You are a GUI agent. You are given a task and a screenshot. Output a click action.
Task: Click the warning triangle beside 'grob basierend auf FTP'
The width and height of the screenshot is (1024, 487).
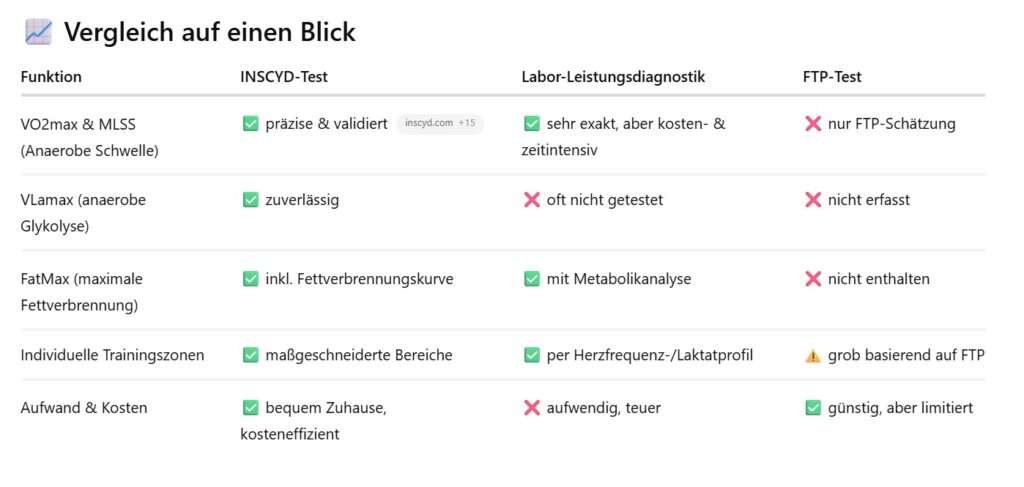[813, 356]
